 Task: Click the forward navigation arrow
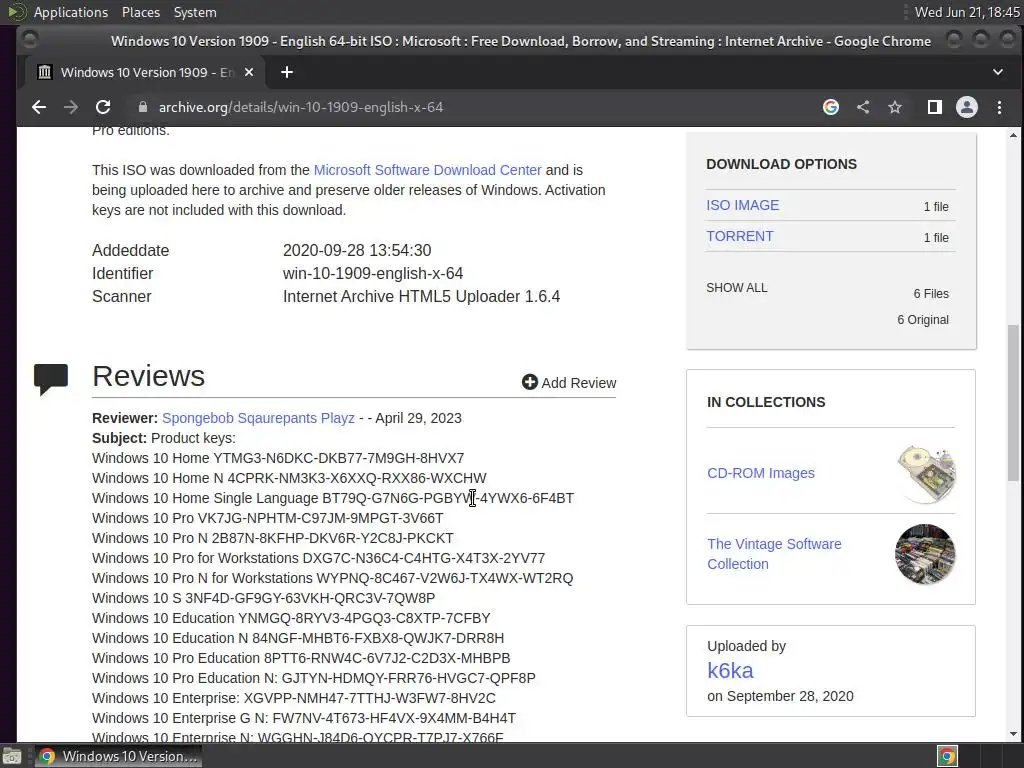[71, 107]
